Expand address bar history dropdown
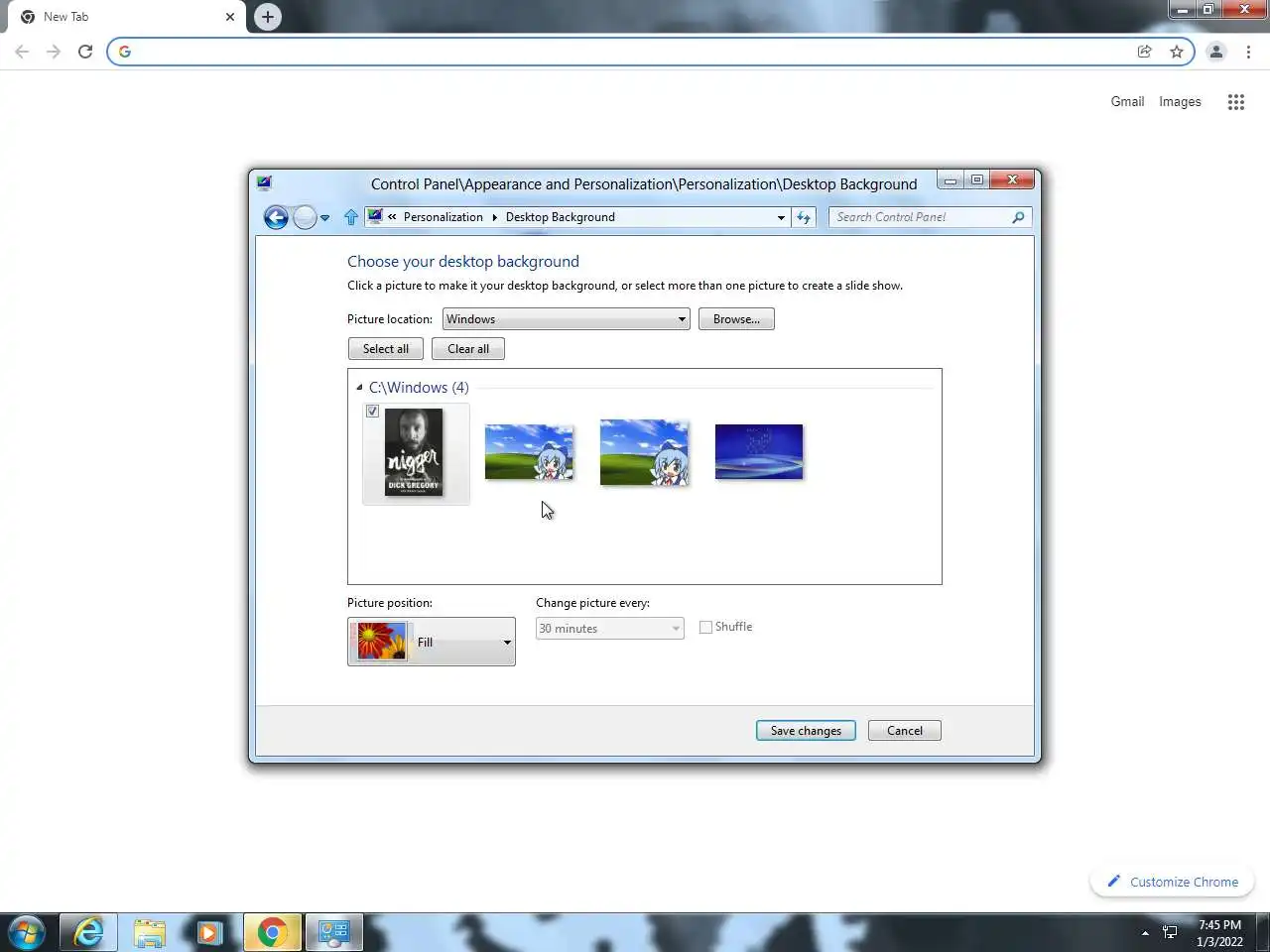 coord(781,217)
